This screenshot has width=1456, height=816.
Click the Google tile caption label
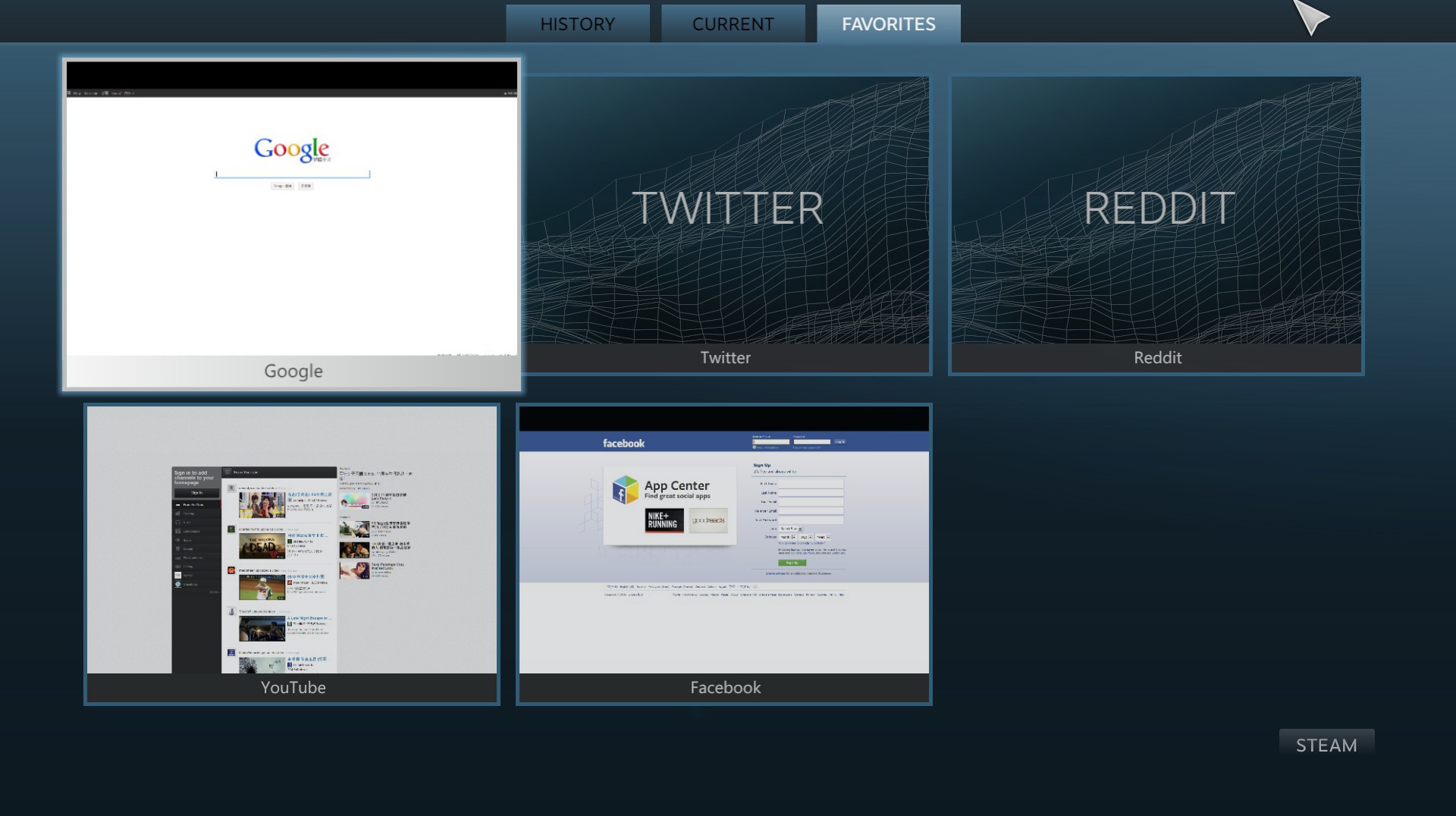[293, 371]
